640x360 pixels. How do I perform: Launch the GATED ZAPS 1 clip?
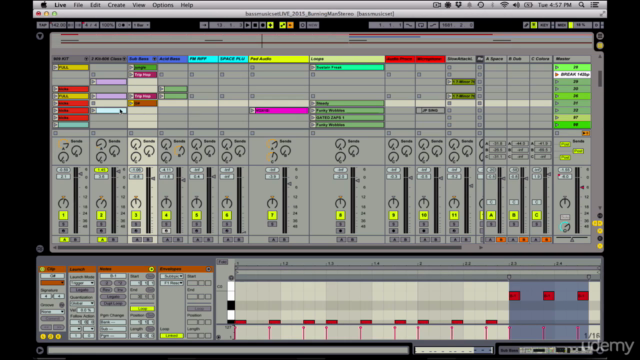tap(313, 118)
